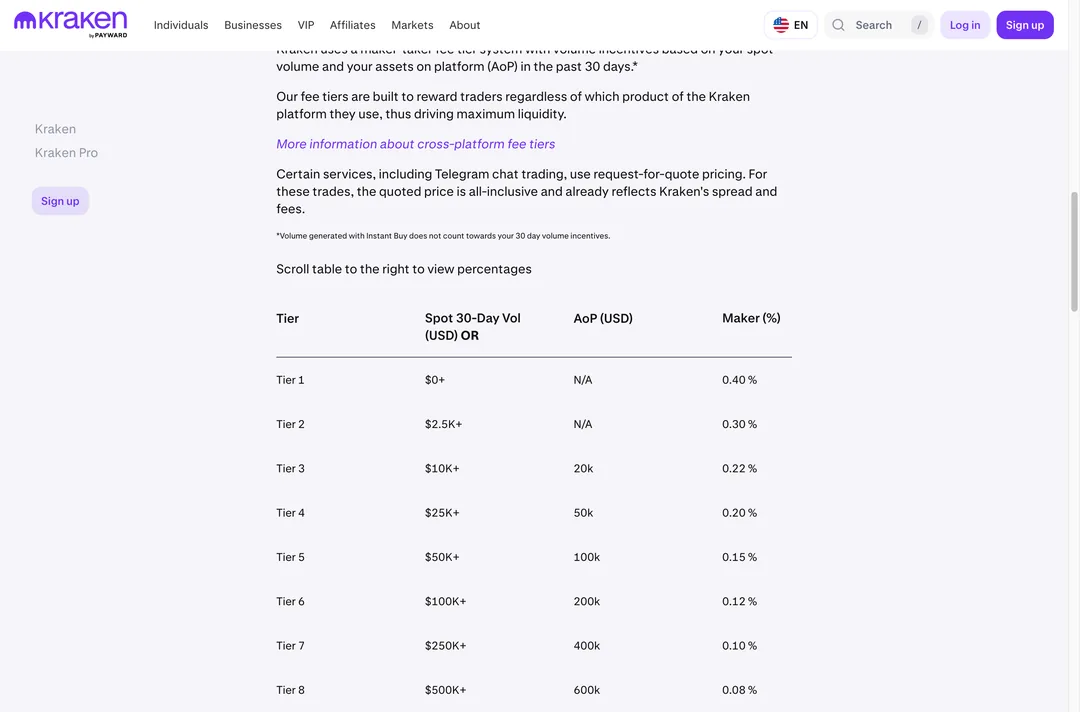The width and height of the screenshot is (1080, 712).
Task: Click the $50K+ volume cell
Action: [x=442, y=557]
